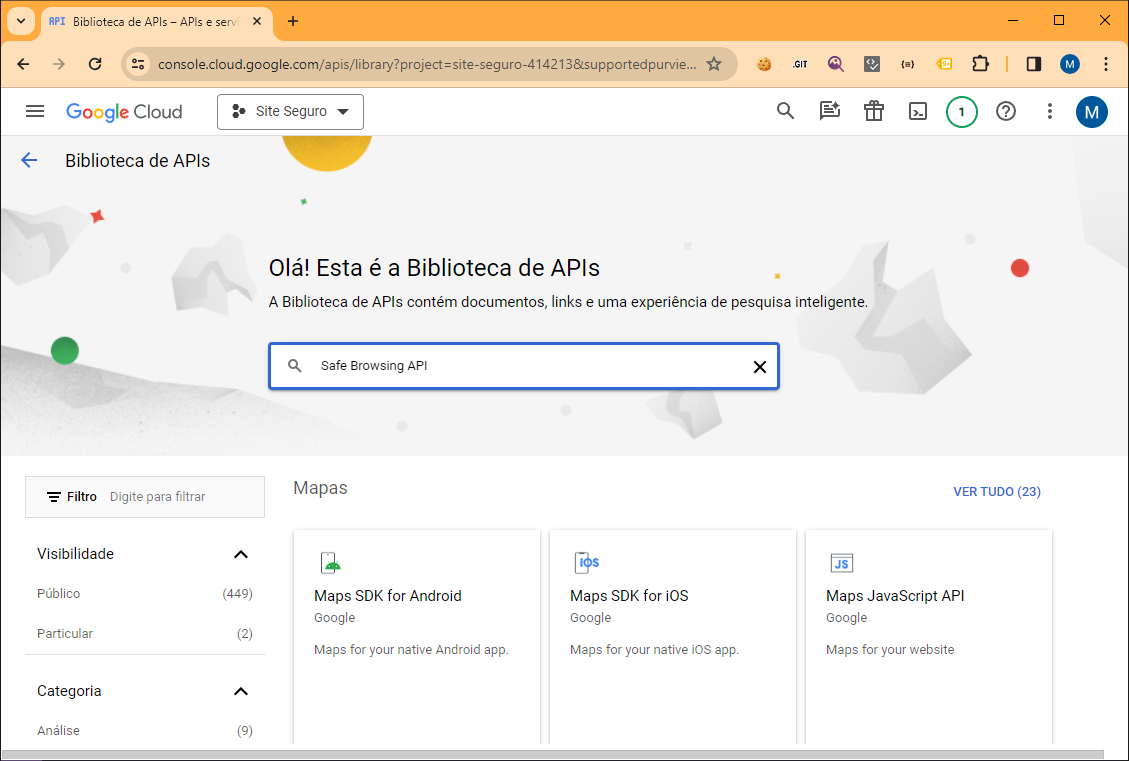
Task: Click the Filtro filter input field
Action: [x=145, y=497]
